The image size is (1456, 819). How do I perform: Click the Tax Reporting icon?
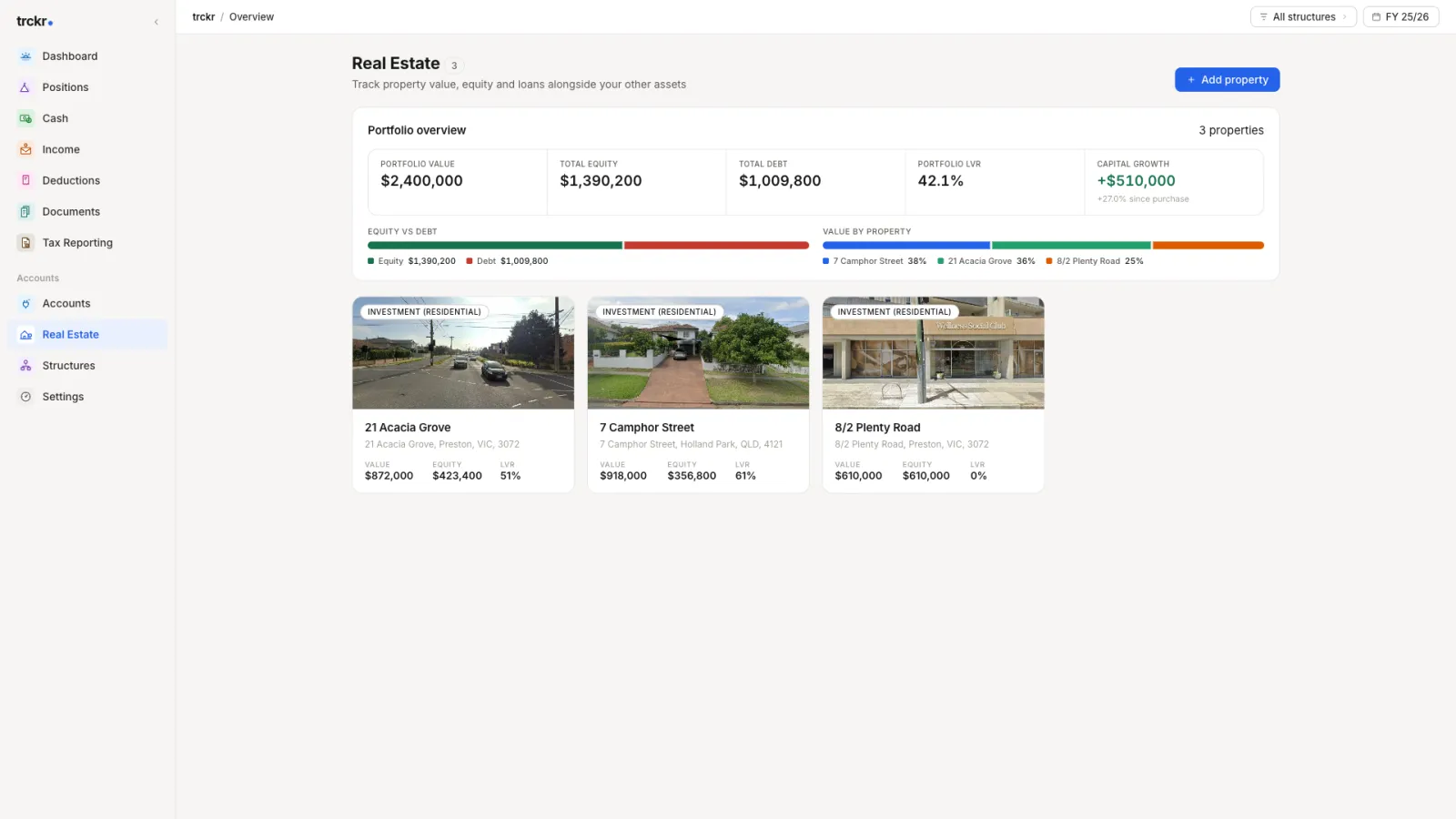25,242
